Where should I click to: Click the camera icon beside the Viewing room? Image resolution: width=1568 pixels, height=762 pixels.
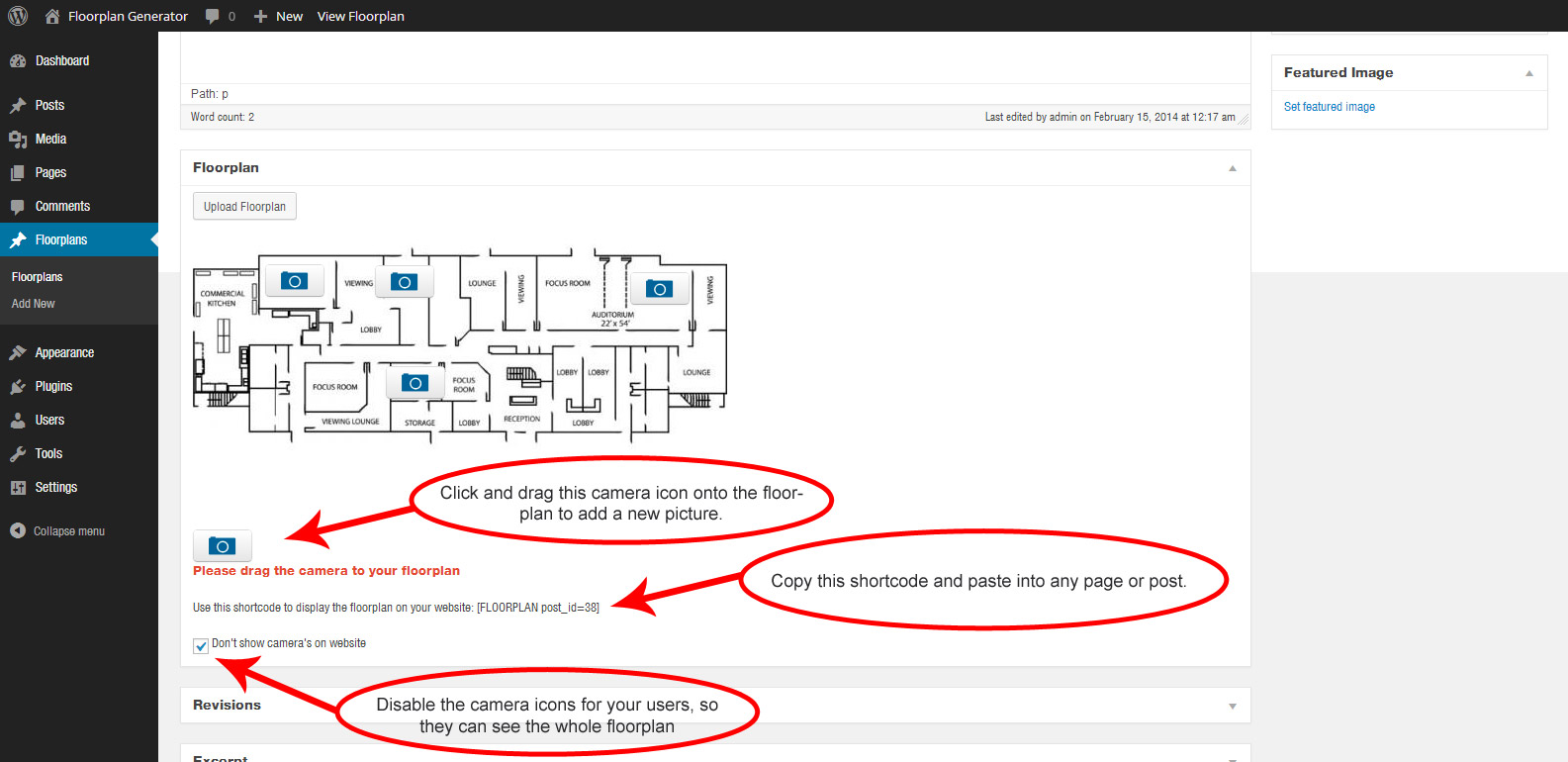pos(404,282)
